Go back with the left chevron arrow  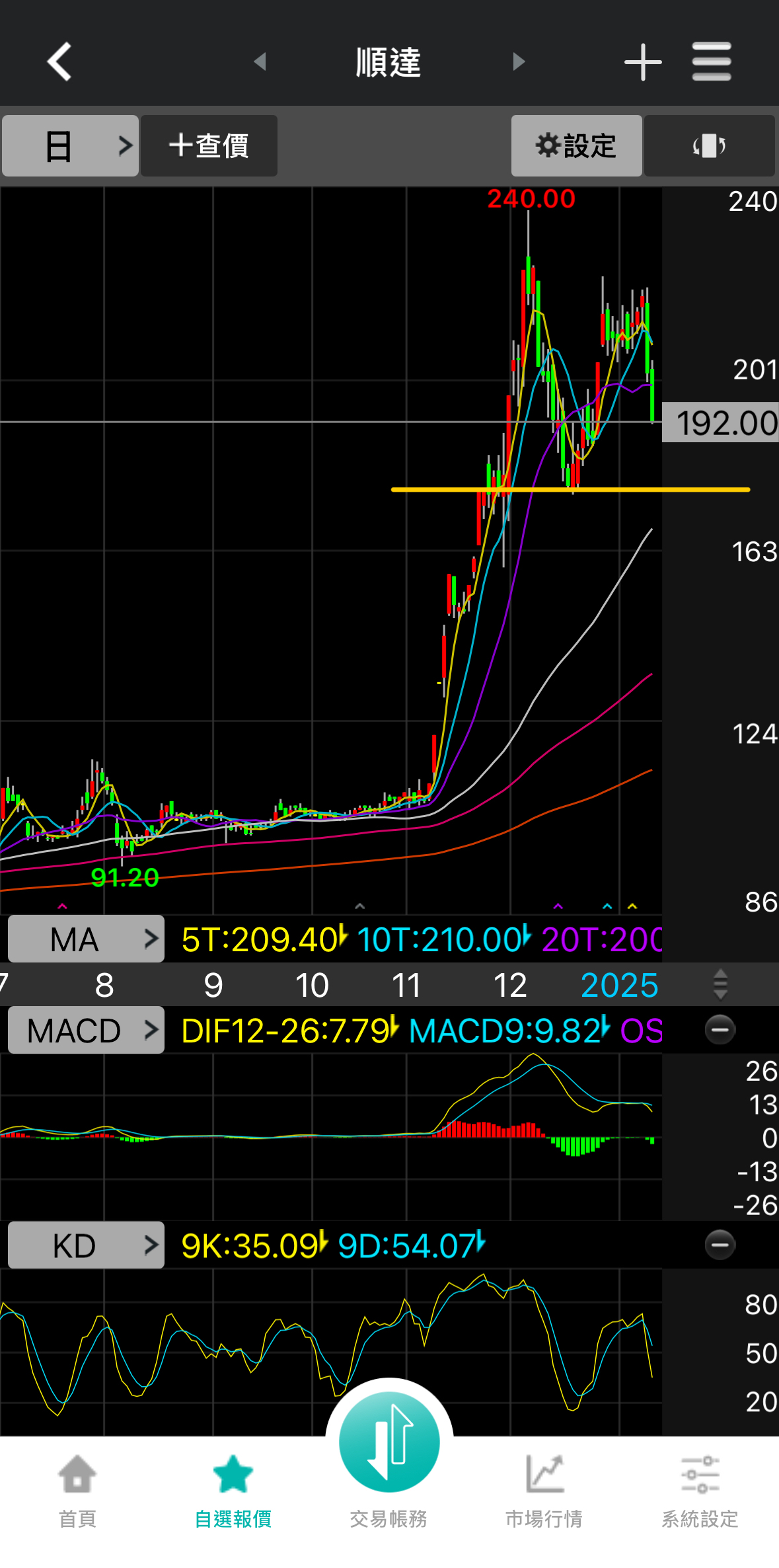click(x=59, y=61)
